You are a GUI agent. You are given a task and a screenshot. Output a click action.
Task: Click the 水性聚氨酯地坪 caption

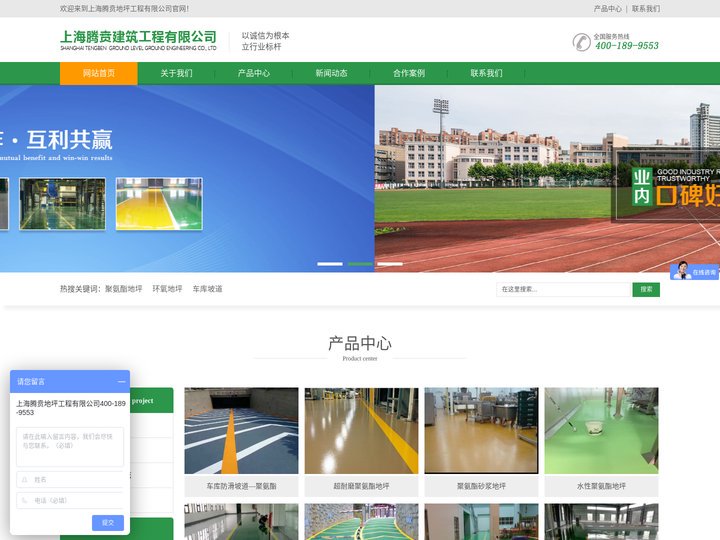[602, 486]
